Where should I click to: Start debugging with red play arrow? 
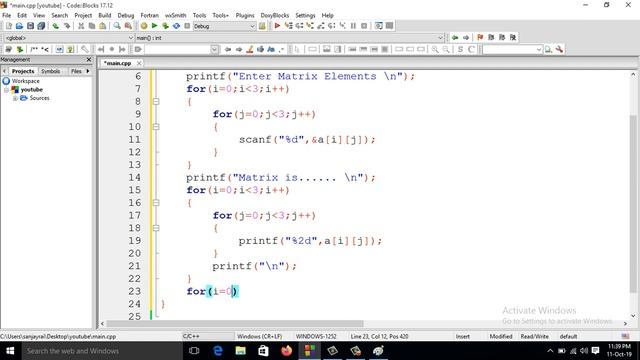[x=277, y=26]
